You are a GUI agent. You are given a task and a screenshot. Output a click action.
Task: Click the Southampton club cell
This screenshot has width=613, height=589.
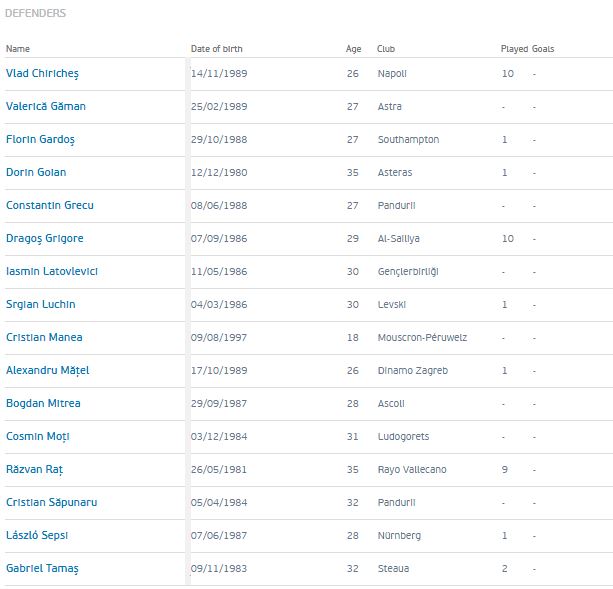409,140
